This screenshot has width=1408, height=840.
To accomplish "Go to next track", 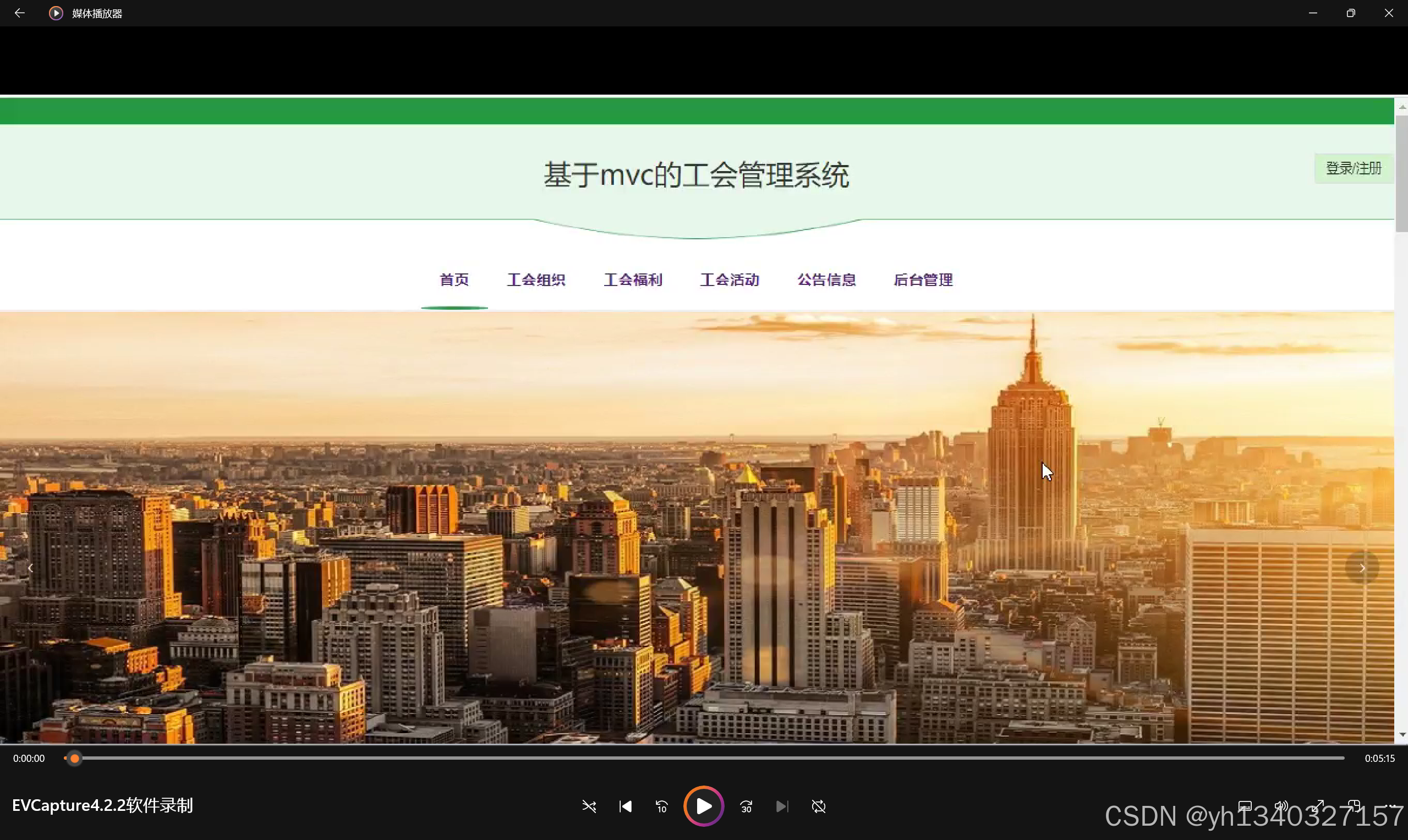I will [782, 806].
